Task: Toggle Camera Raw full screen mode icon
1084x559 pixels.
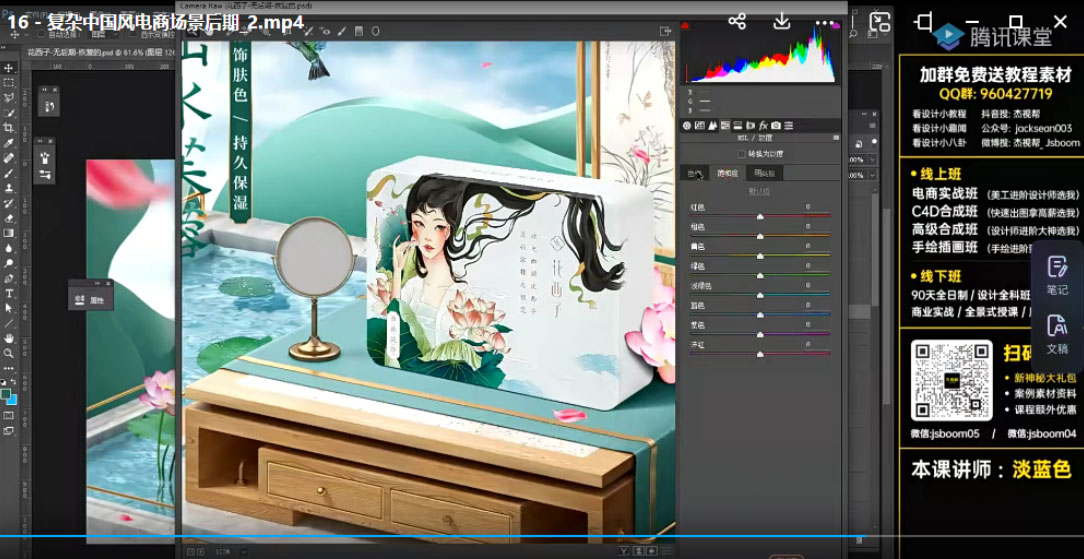Action: point(665,31)
